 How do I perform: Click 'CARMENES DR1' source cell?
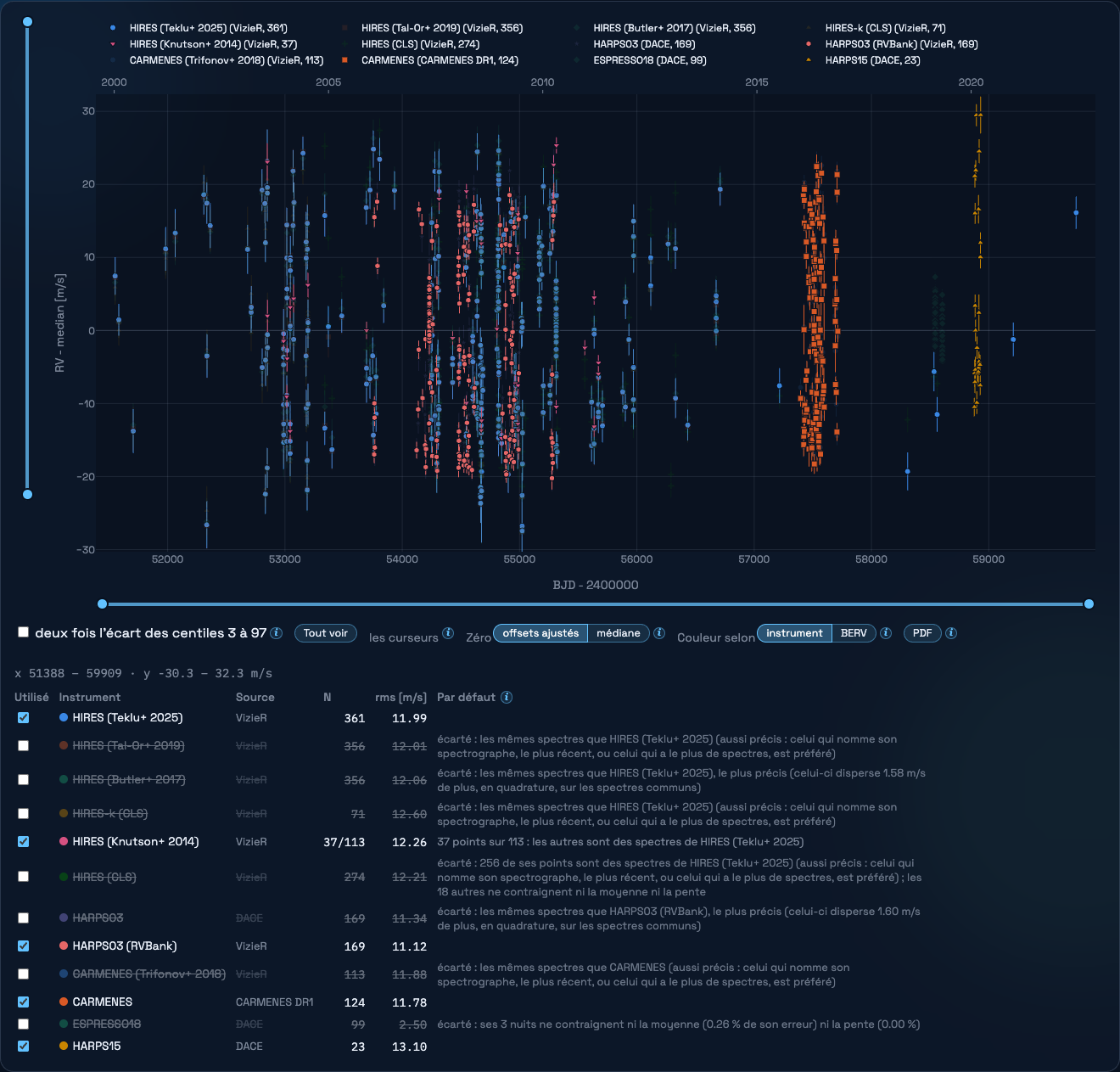click(x=274, y=1002)
